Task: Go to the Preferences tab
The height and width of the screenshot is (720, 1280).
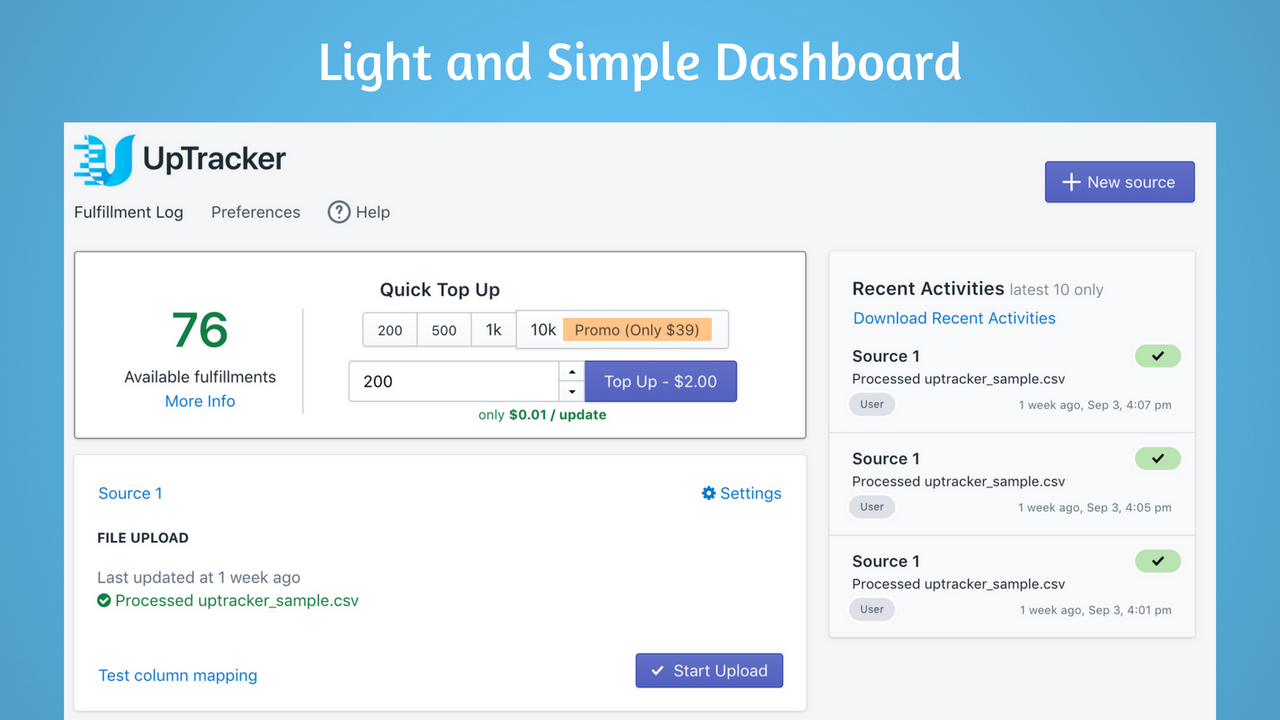Action: (256, 212)
